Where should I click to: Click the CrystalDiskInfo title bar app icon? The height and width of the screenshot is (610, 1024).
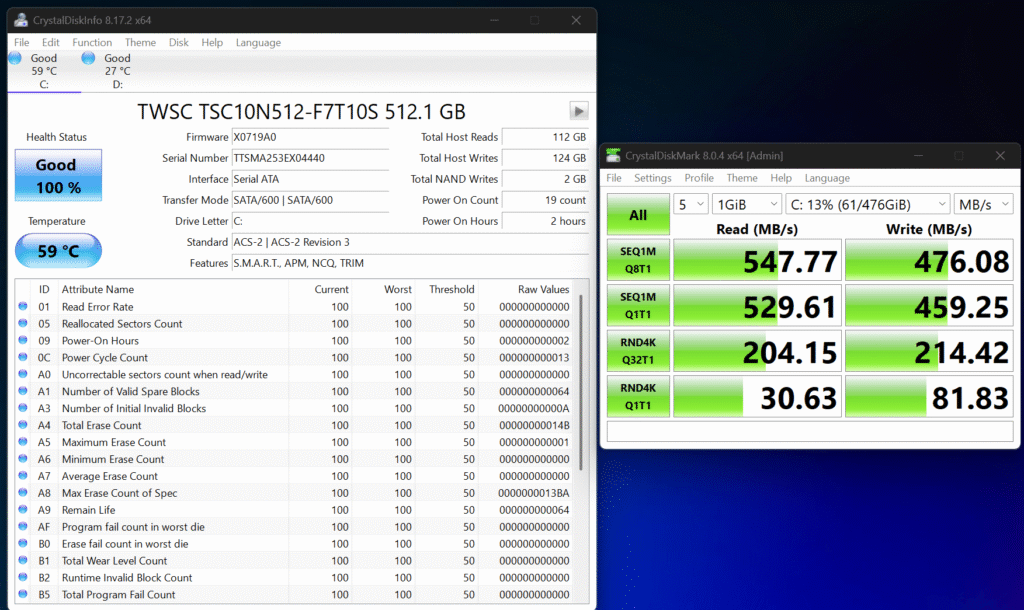(x=21, y=20)
